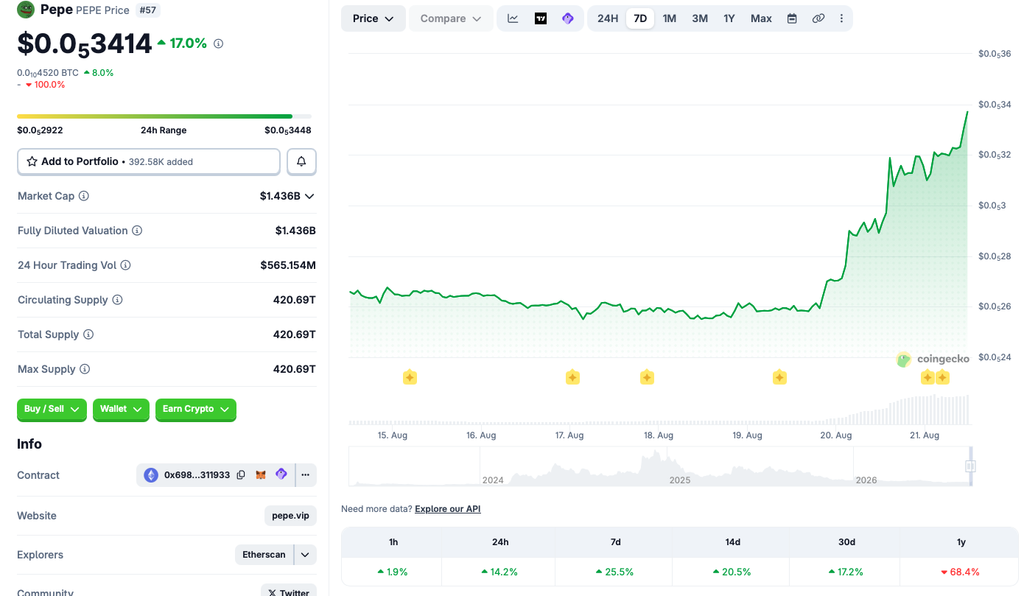Viewport: 1024px width, 596px height.
Task: Open the Compare dropdown
Action: pyautogui.click(x=451, y=18)
